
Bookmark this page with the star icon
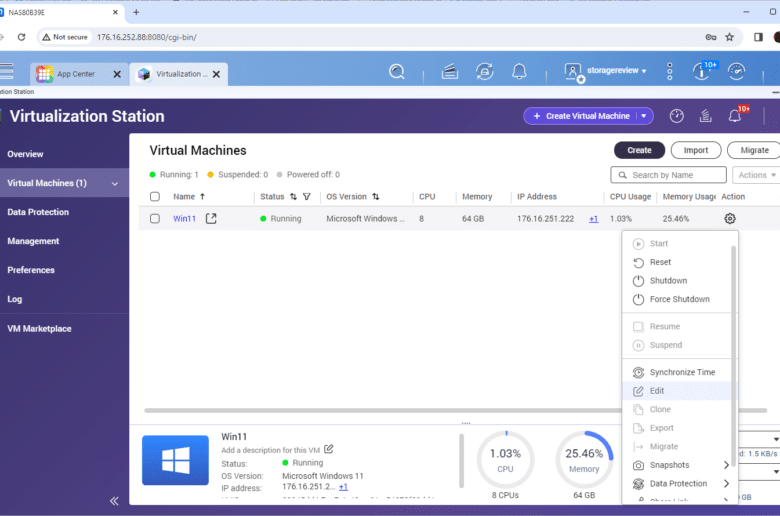tap(729, 37)
